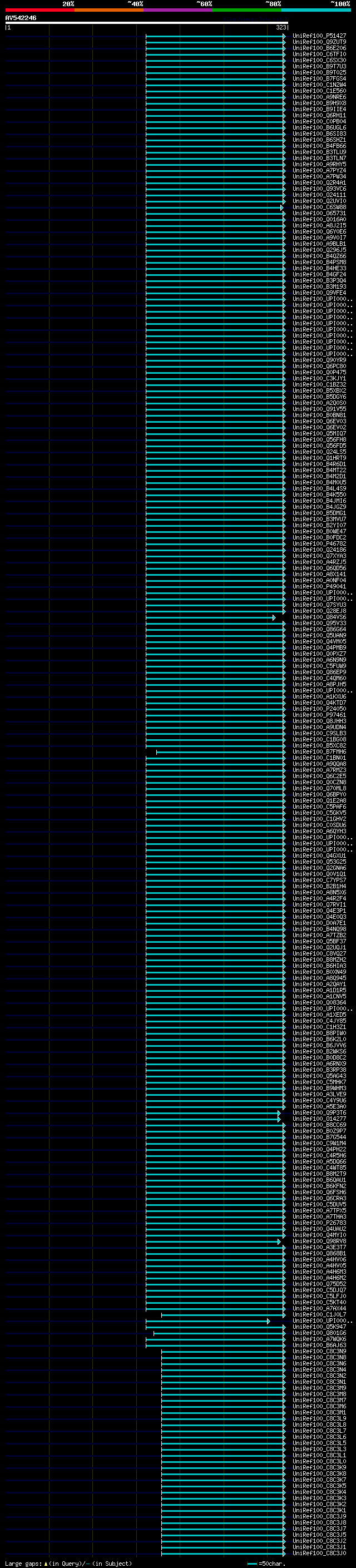Click the cyan ~100% identity legend segment
Viewport: 356px width, 1568px height.
(x=316, y=11)
